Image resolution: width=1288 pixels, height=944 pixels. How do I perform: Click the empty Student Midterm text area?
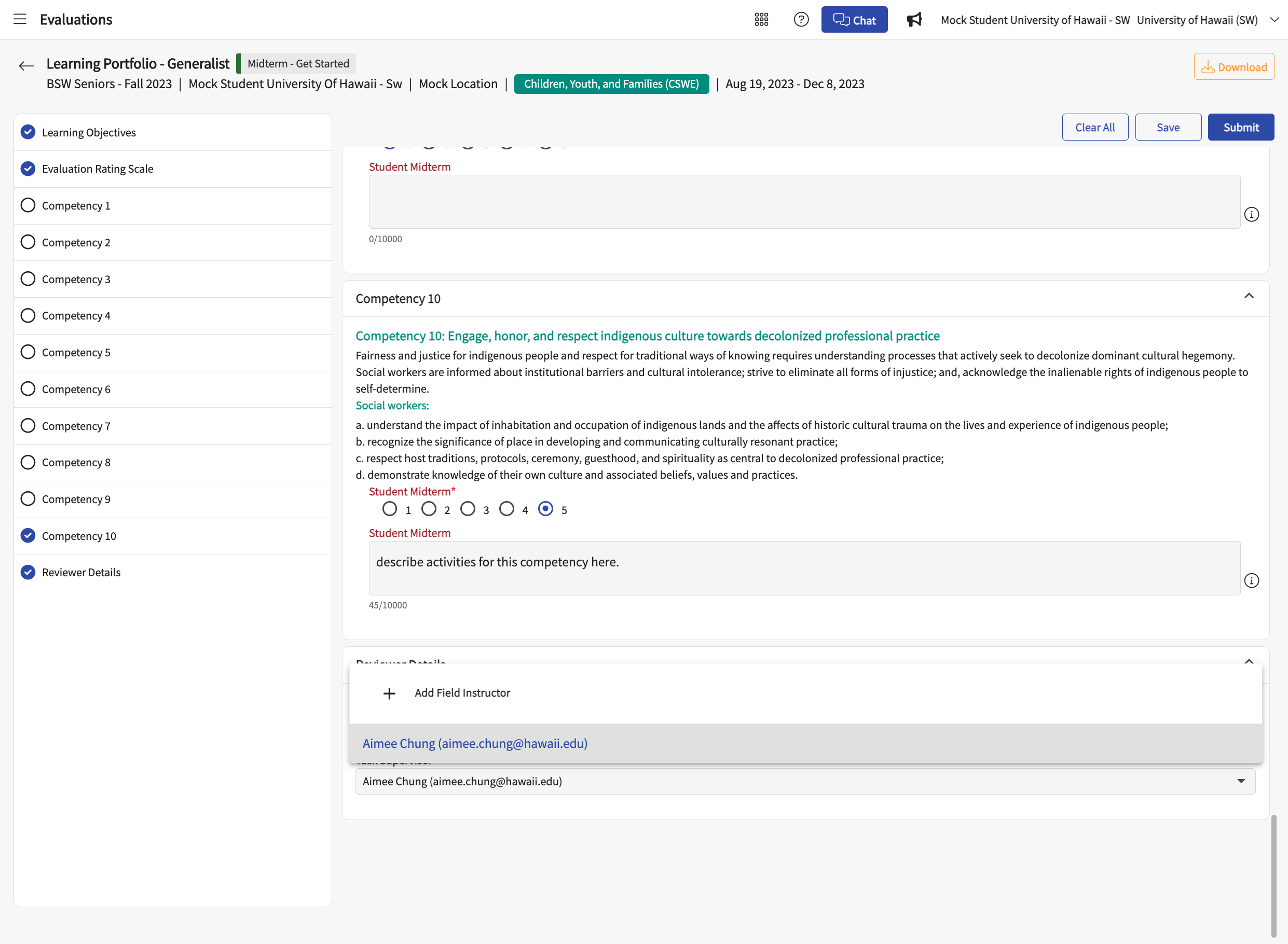coord(804,202)
